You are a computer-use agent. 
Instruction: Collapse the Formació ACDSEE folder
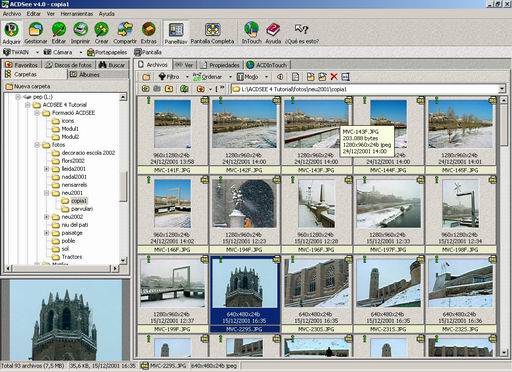pos(37,113)
